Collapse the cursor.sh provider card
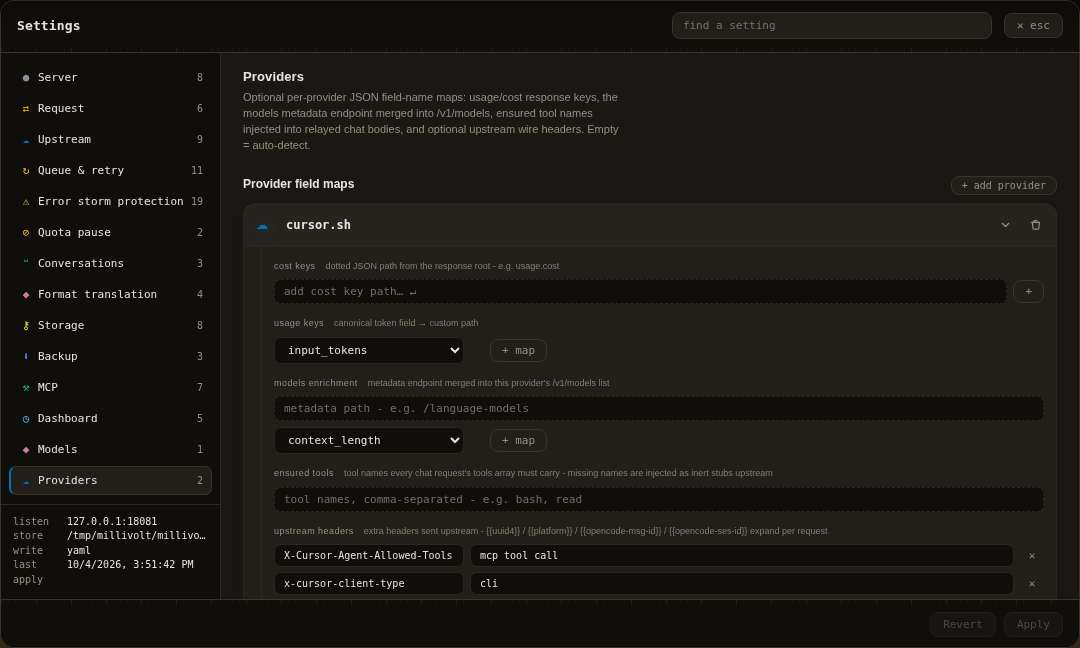Screen dimensions: 1080x648 pyautogui.click(x=1006, y=225)
